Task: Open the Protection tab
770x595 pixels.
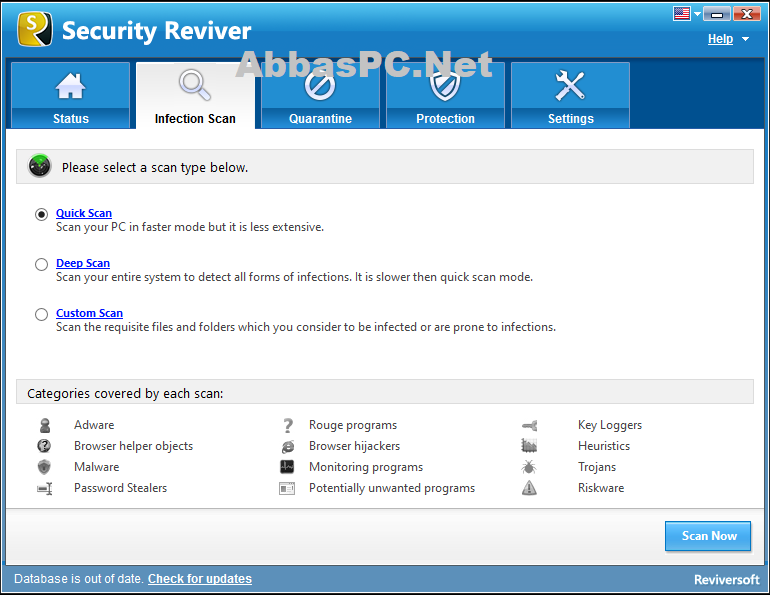Action: coord(445,95)
